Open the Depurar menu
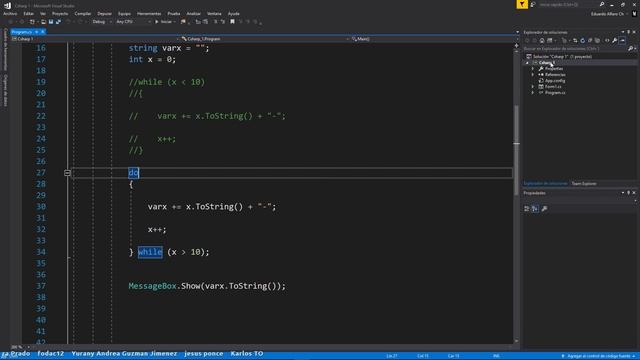 pos(104,13)
